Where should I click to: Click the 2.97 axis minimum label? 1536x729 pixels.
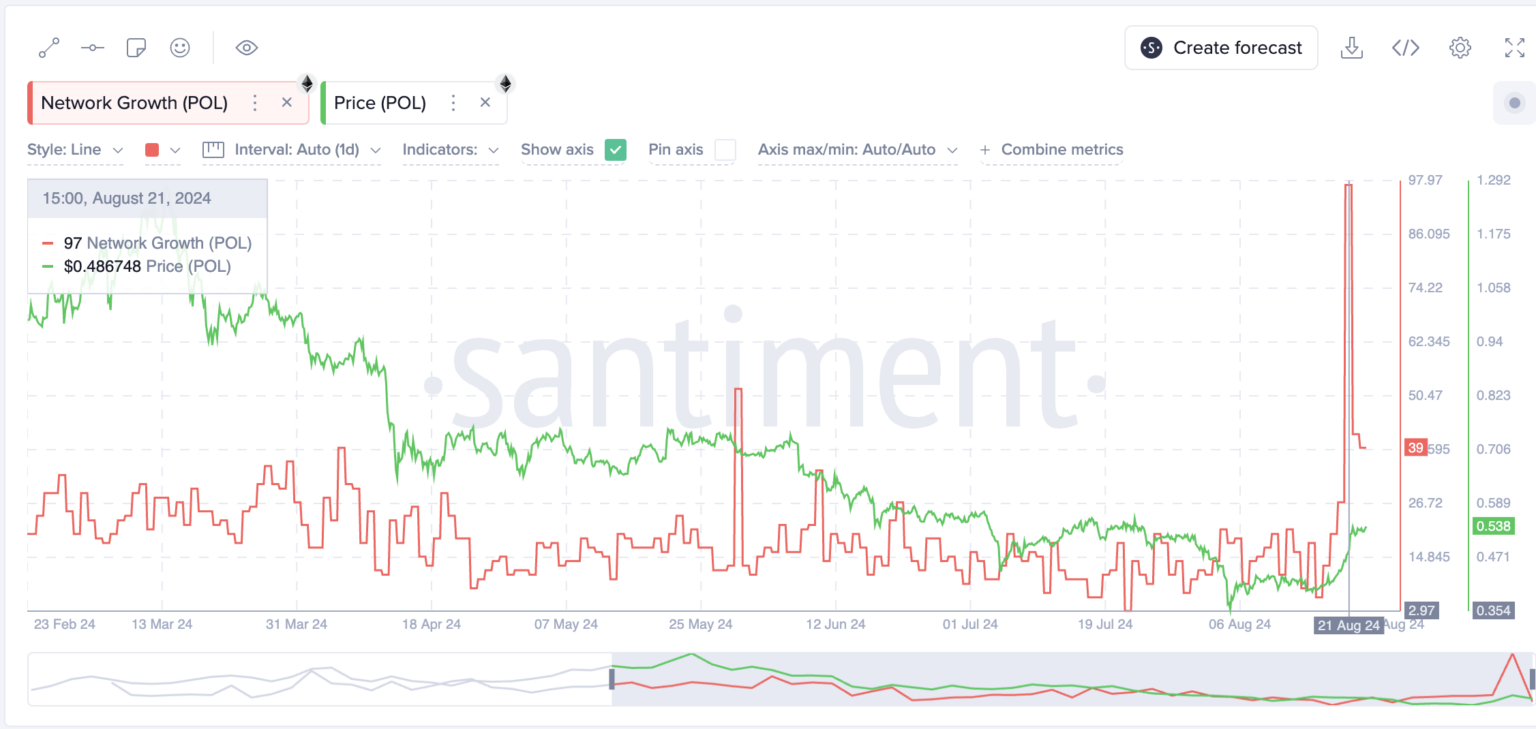(x=1421, y=610)
